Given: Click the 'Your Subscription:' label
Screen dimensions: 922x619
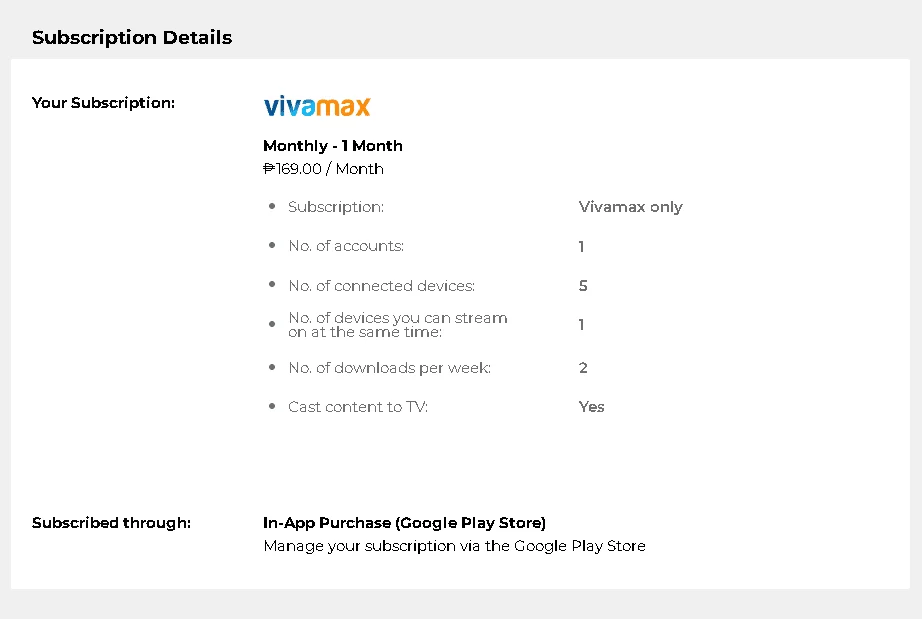Looking at the screenshot, I should click(x=103, y=103).
